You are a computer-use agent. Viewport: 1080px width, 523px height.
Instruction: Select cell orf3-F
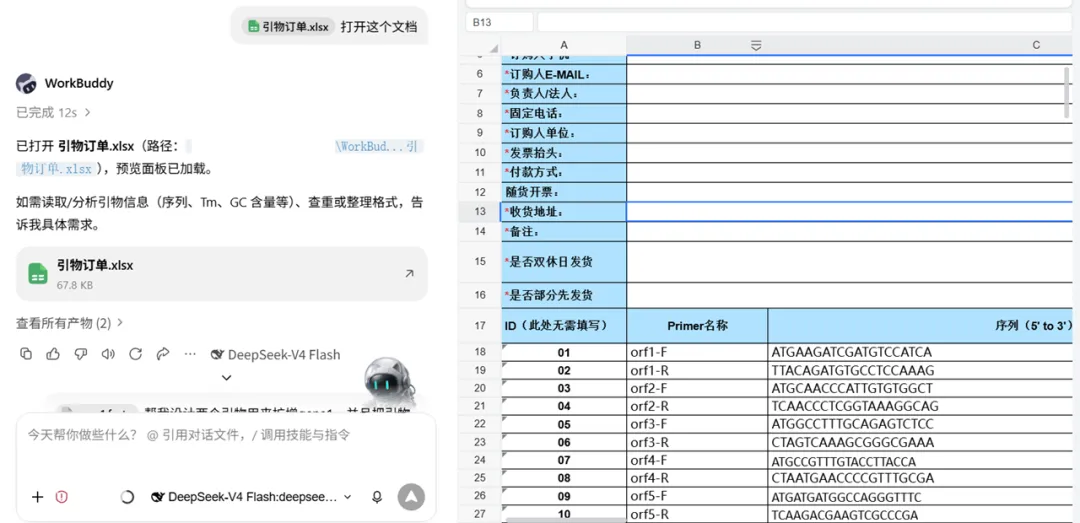[x=697, y=424]
